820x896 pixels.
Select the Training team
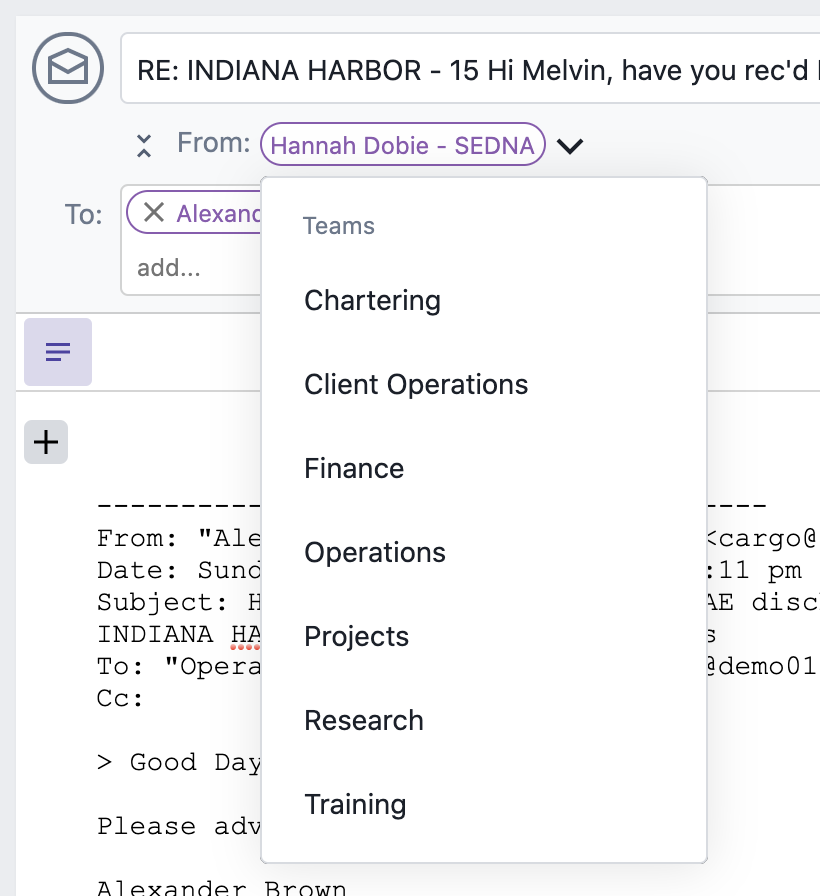click(355, 804)
